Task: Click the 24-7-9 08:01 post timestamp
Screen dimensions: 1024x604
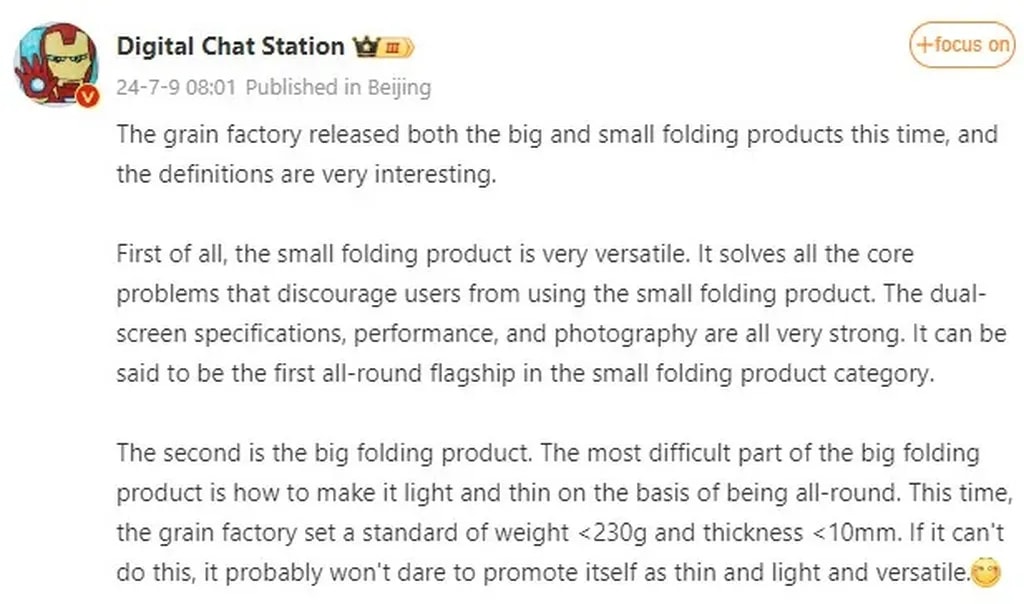Action: click(176, 87)
